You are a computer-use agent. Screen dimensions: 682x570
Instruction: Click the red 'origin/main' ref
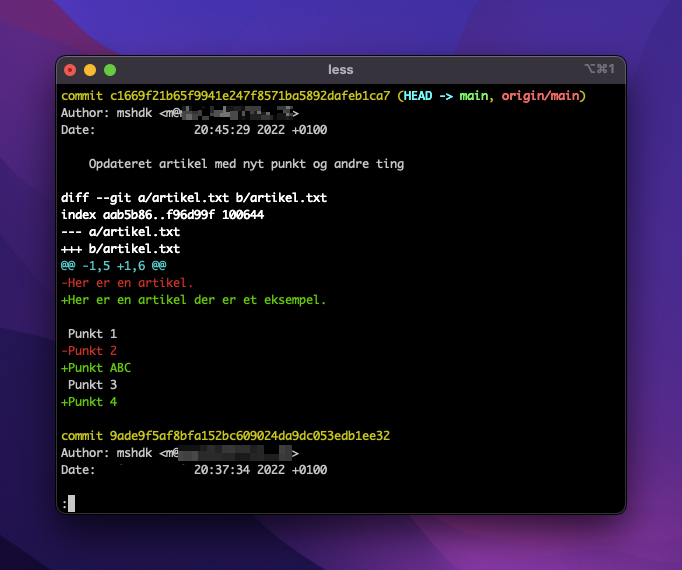click(540, 96)
